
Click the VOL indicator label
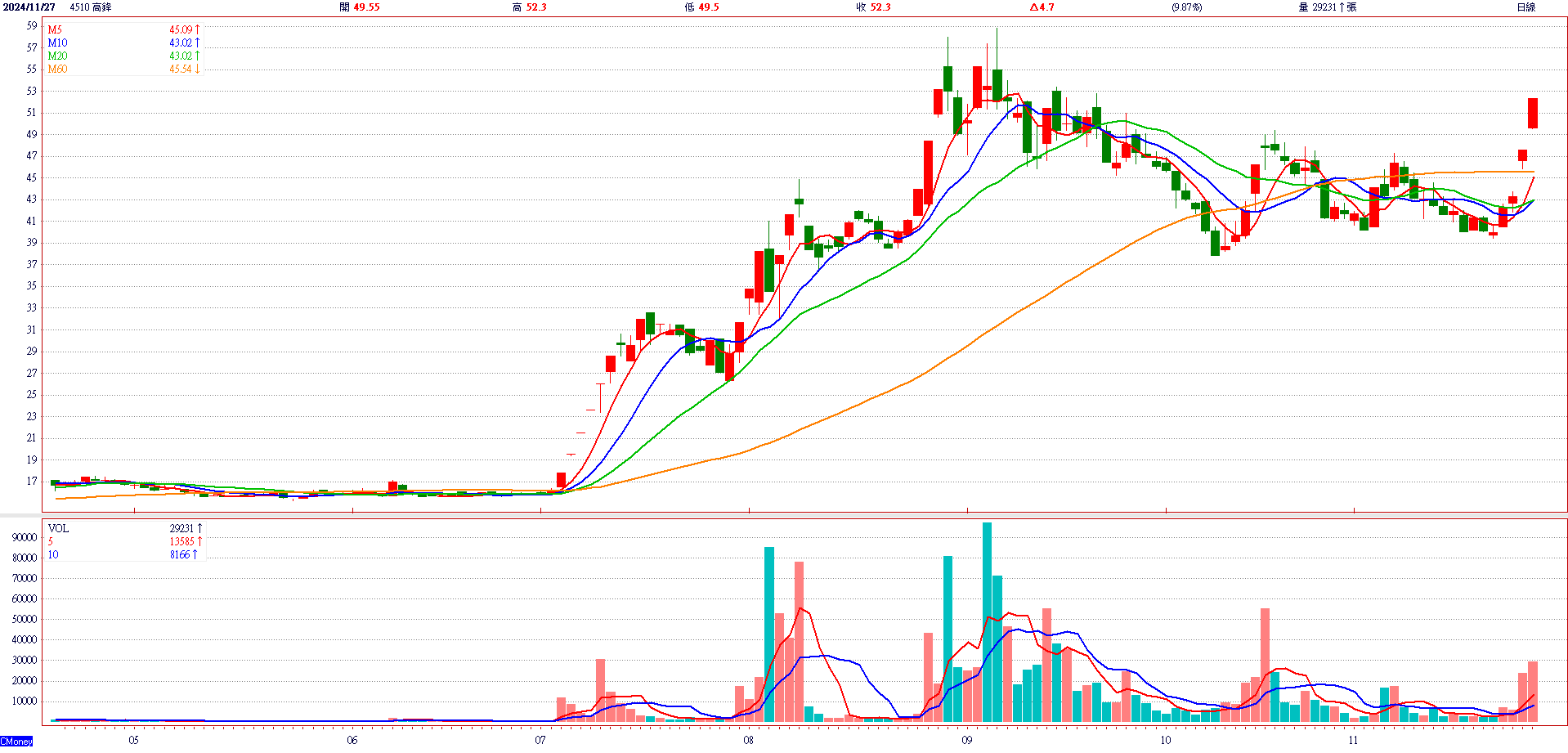pos(58,528)
